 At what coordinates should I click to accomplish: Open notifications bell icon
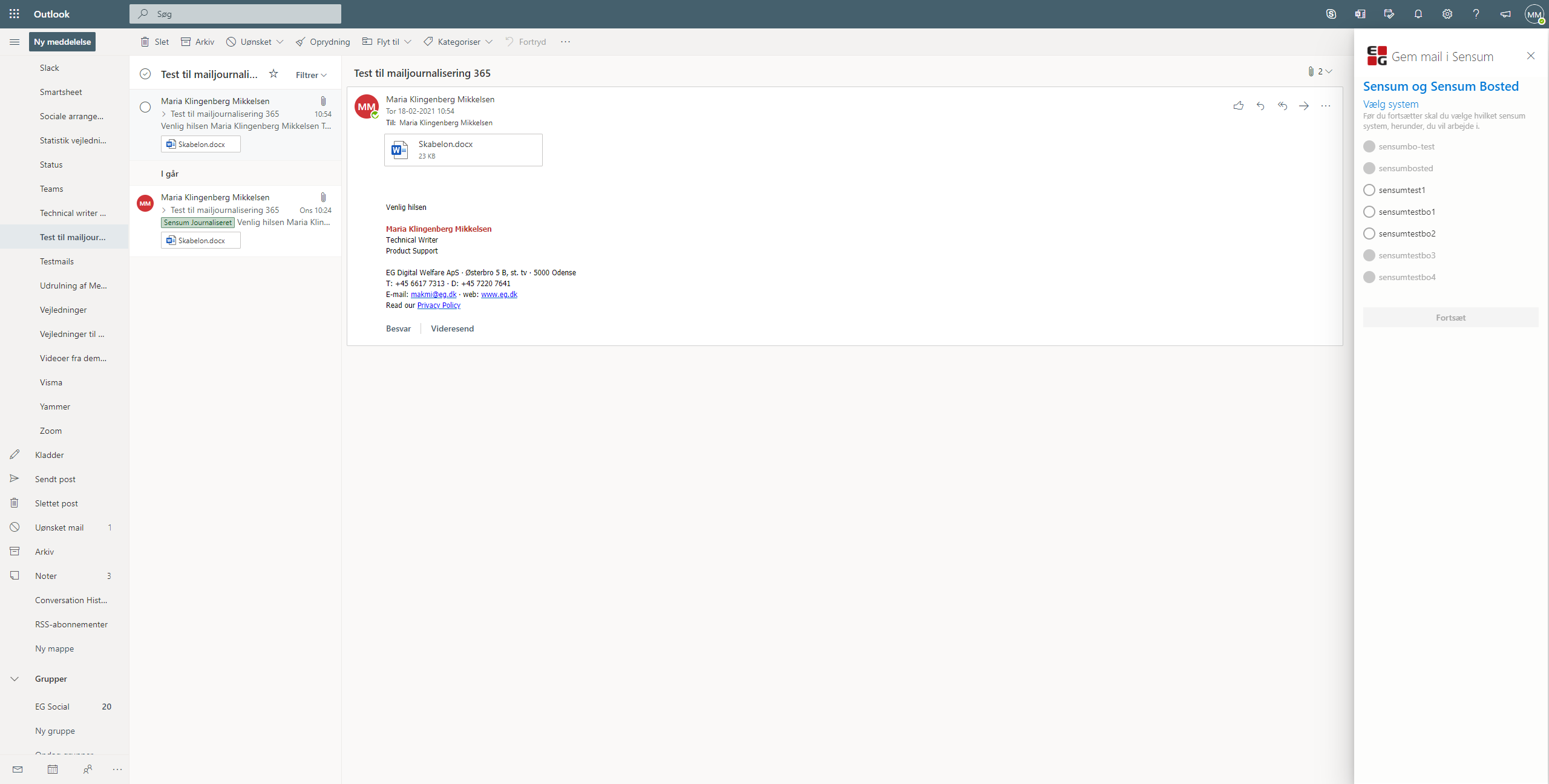pyautogui.click(x=1418, y=14)
